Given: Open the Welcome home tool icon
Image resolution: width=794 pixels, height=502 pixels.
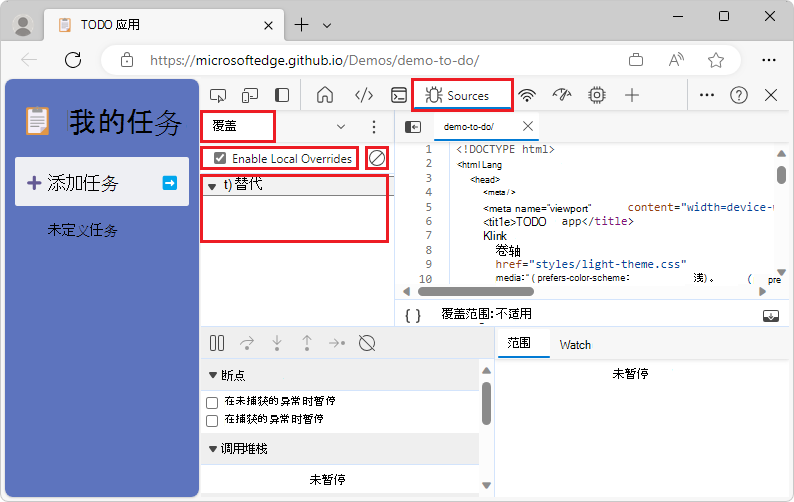Looking at the screenshot, I should click(325, 95).
